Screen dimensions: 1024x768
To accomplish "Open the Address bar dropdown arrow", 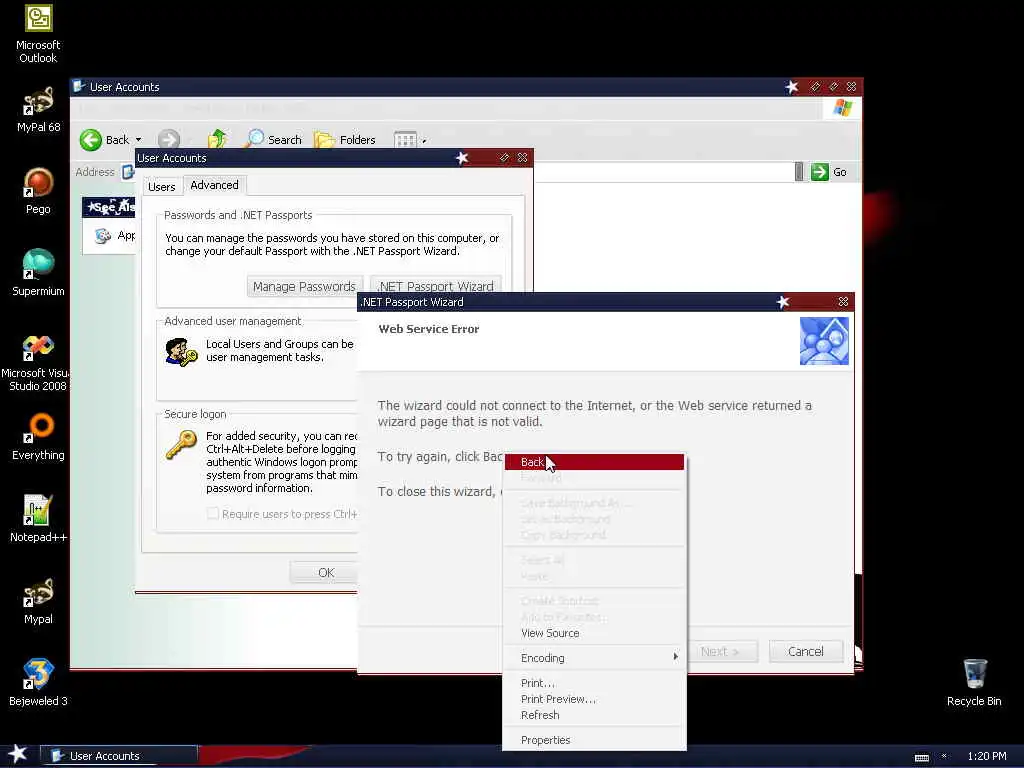I will (x=799, y=172).
